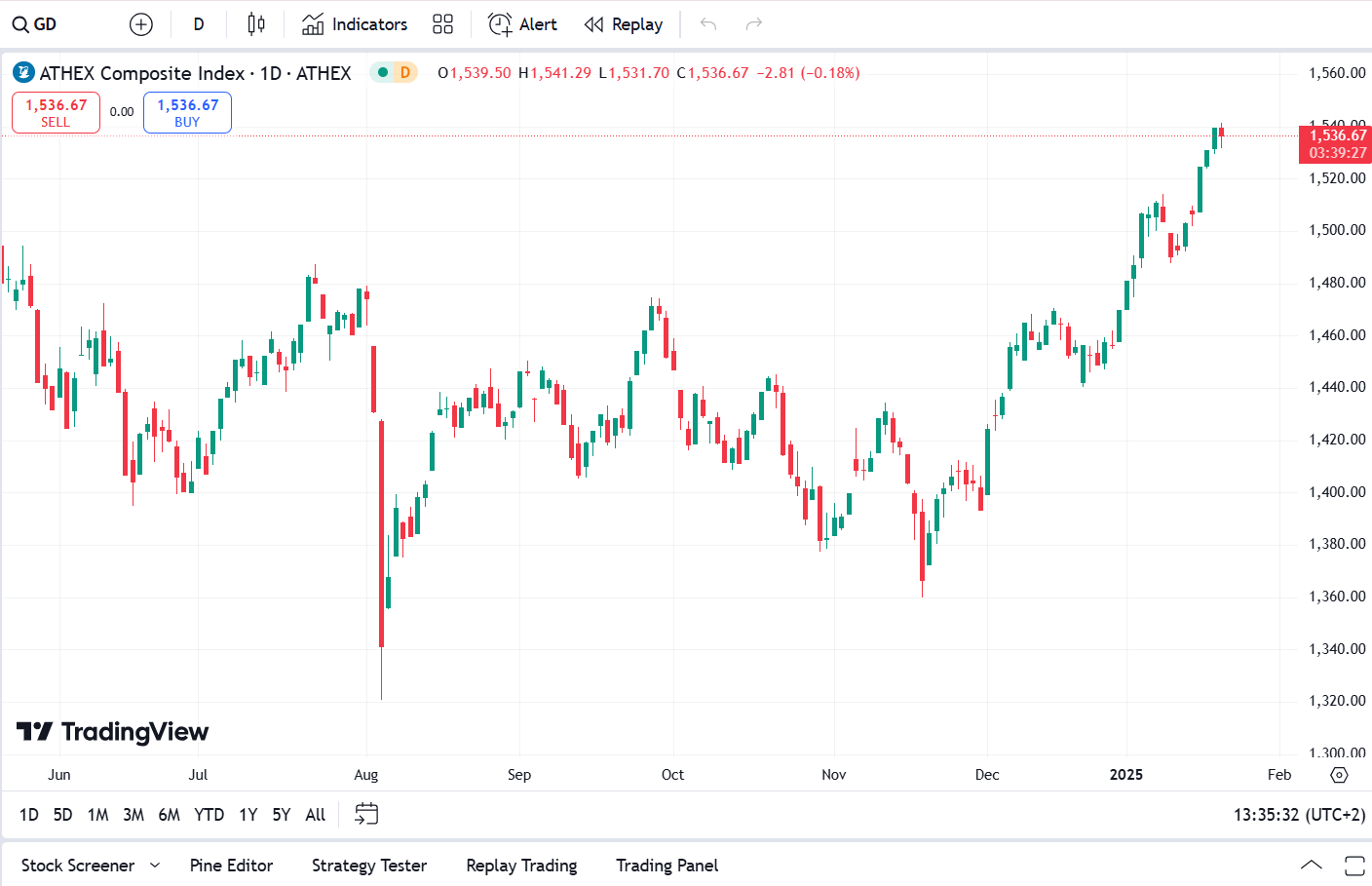Open the Strategy Tester tab
The image size is (1372, 886).
coord(369,866)
